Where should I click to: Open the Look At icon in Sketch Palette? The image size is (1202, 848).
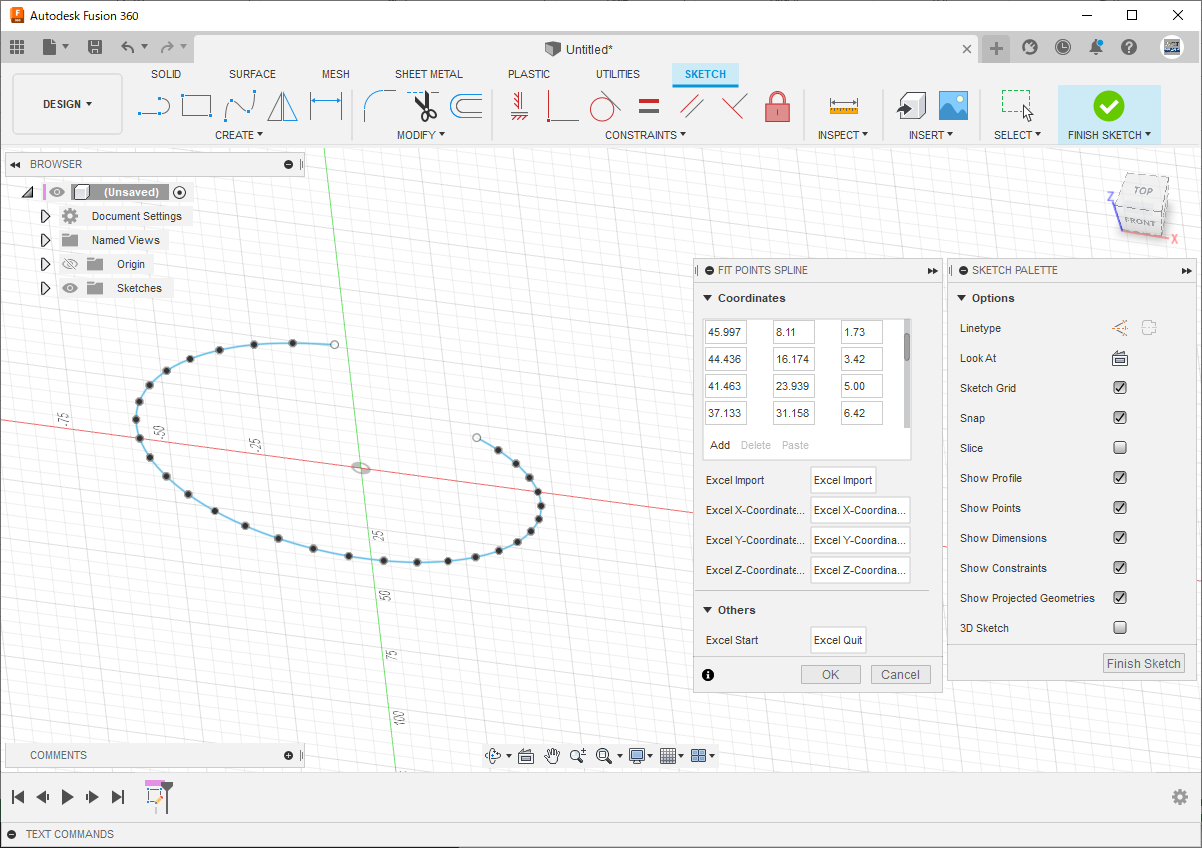point(1120,358)
